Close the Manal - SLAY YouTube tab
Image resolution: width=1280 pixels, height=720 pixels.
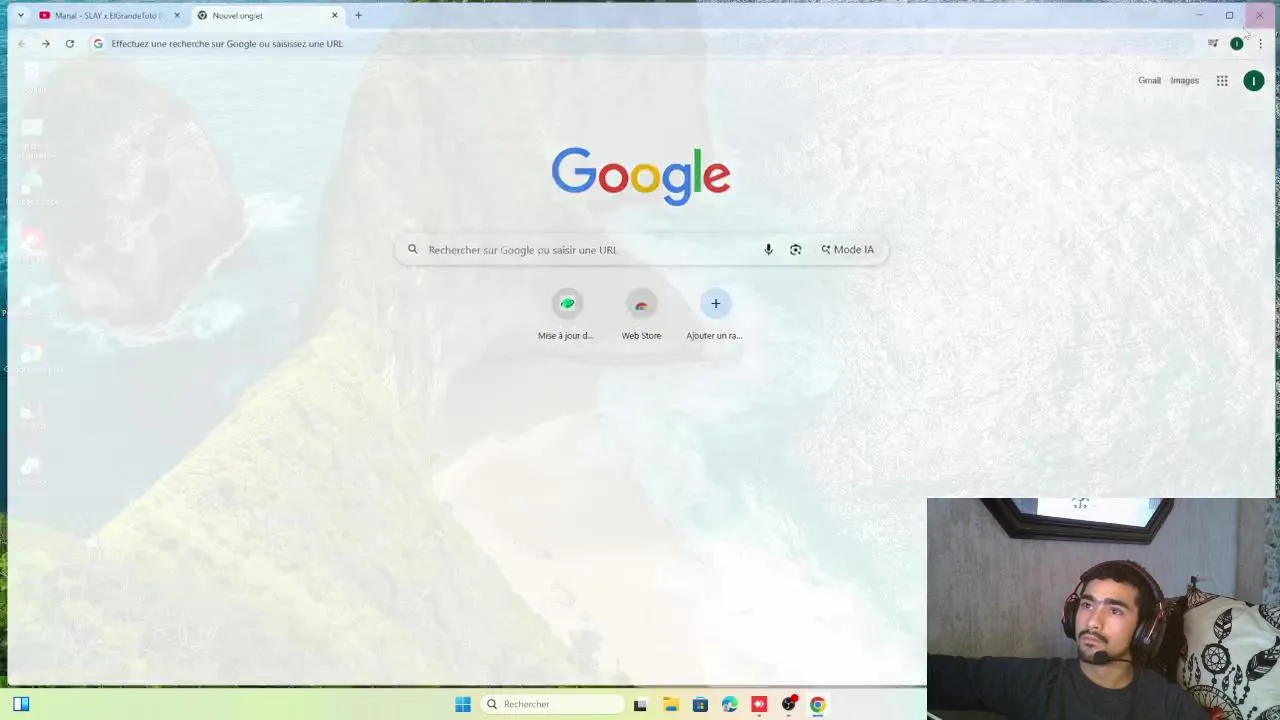coord(177,15)
